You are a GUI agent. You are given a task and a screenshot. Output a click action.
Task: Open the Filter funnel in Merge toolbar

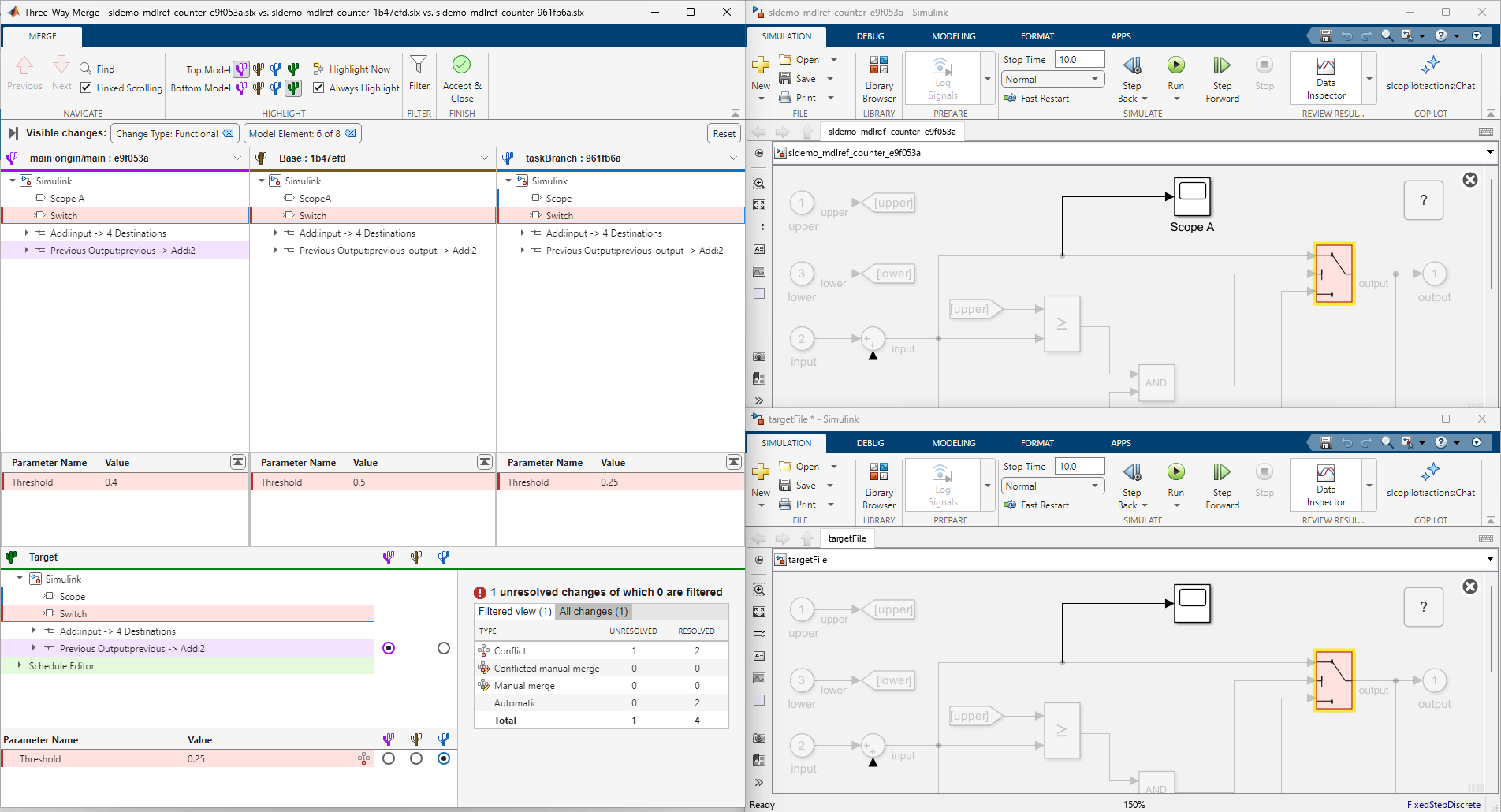419,73
